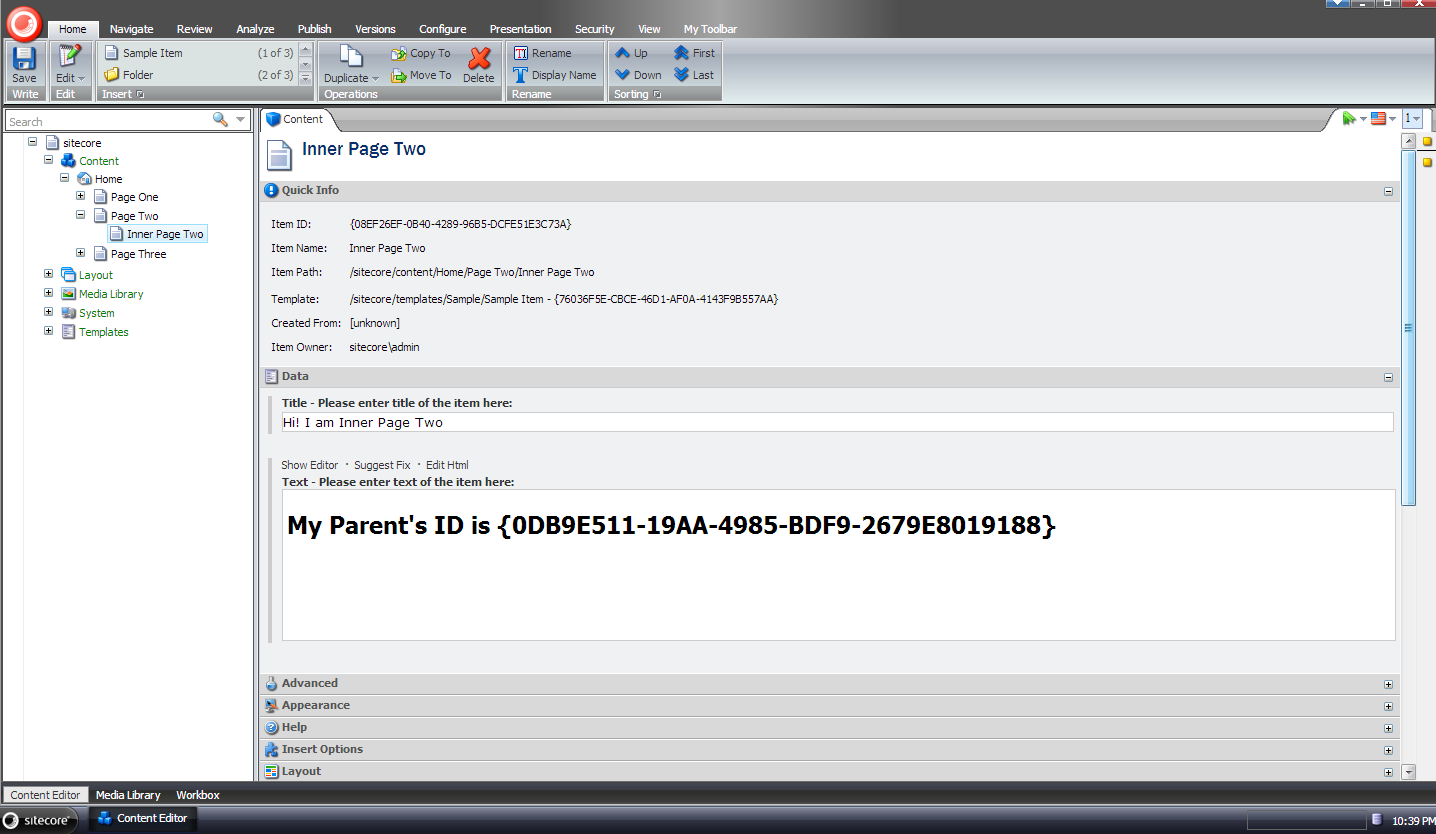Move item Up in sorting

[x=631, y=53]
